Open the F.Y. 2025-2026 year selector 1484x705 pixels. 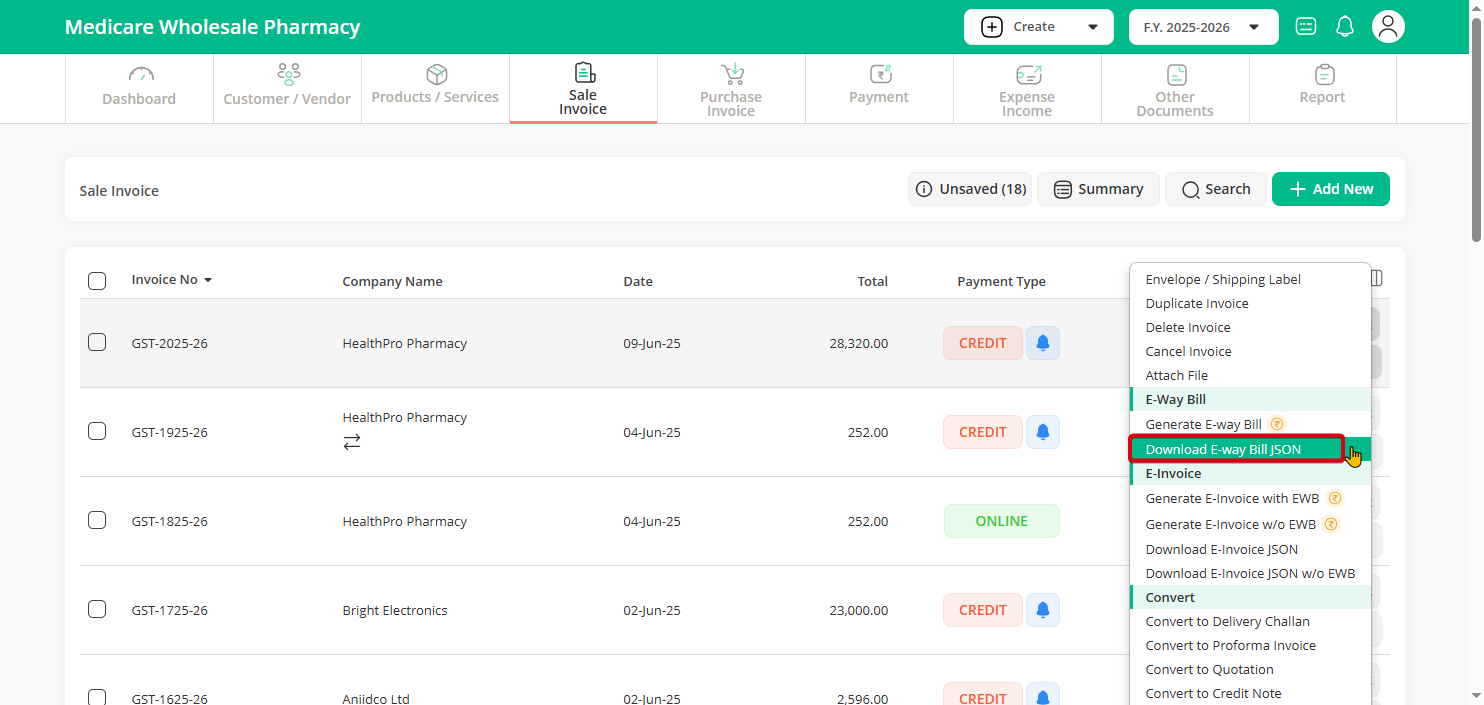coord(1204,27)
